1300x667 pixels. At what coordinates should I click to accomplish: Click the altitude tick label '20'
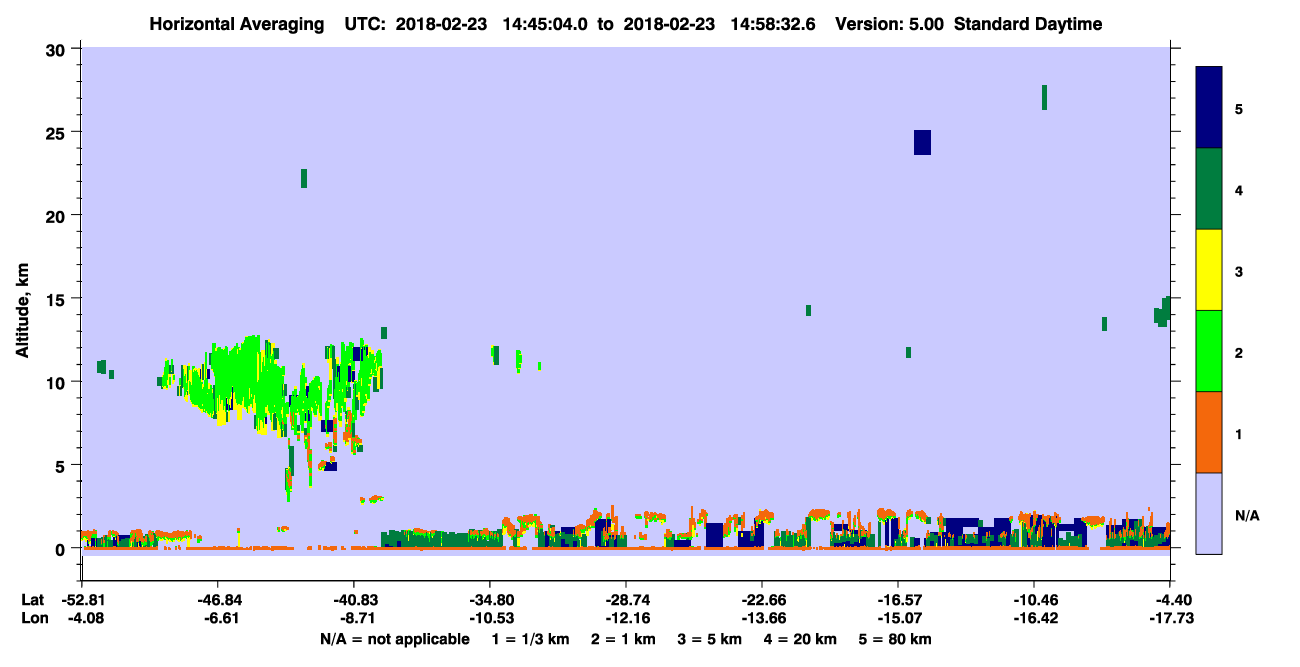coord(58,215)
